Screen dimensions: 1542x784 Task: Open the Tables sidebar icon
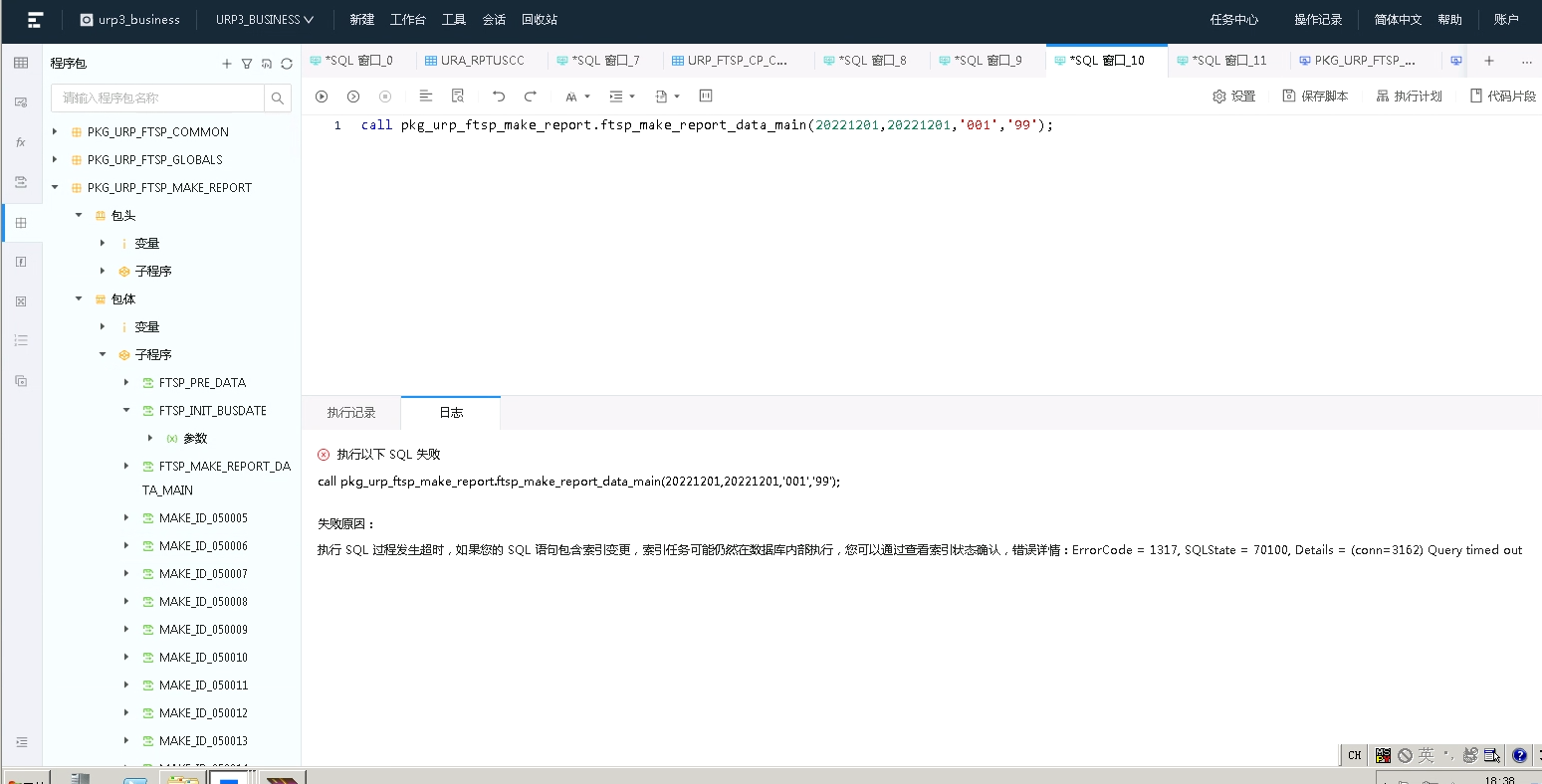21,63
